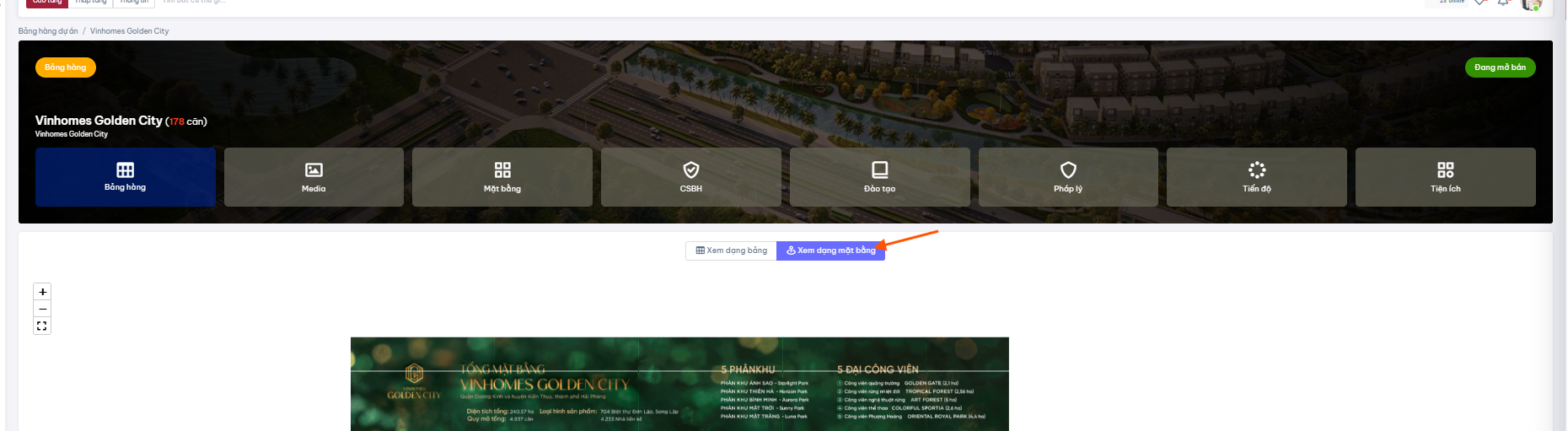Image resolution: width=1568 pixels, height=431 pixels.
Task: Click the Vinhomes Golden City master plan image
Action: pyautogui.click(x=679, y=384)
